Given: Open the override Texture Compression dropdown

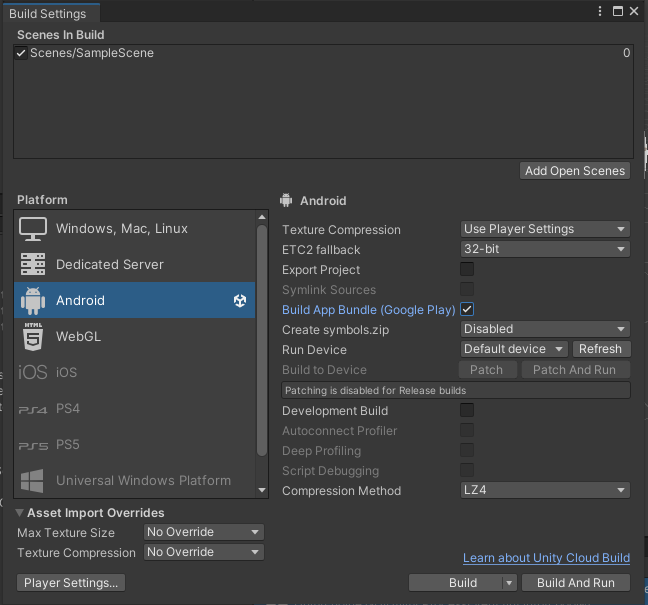Looking at the screenshot, I should 204,552.
